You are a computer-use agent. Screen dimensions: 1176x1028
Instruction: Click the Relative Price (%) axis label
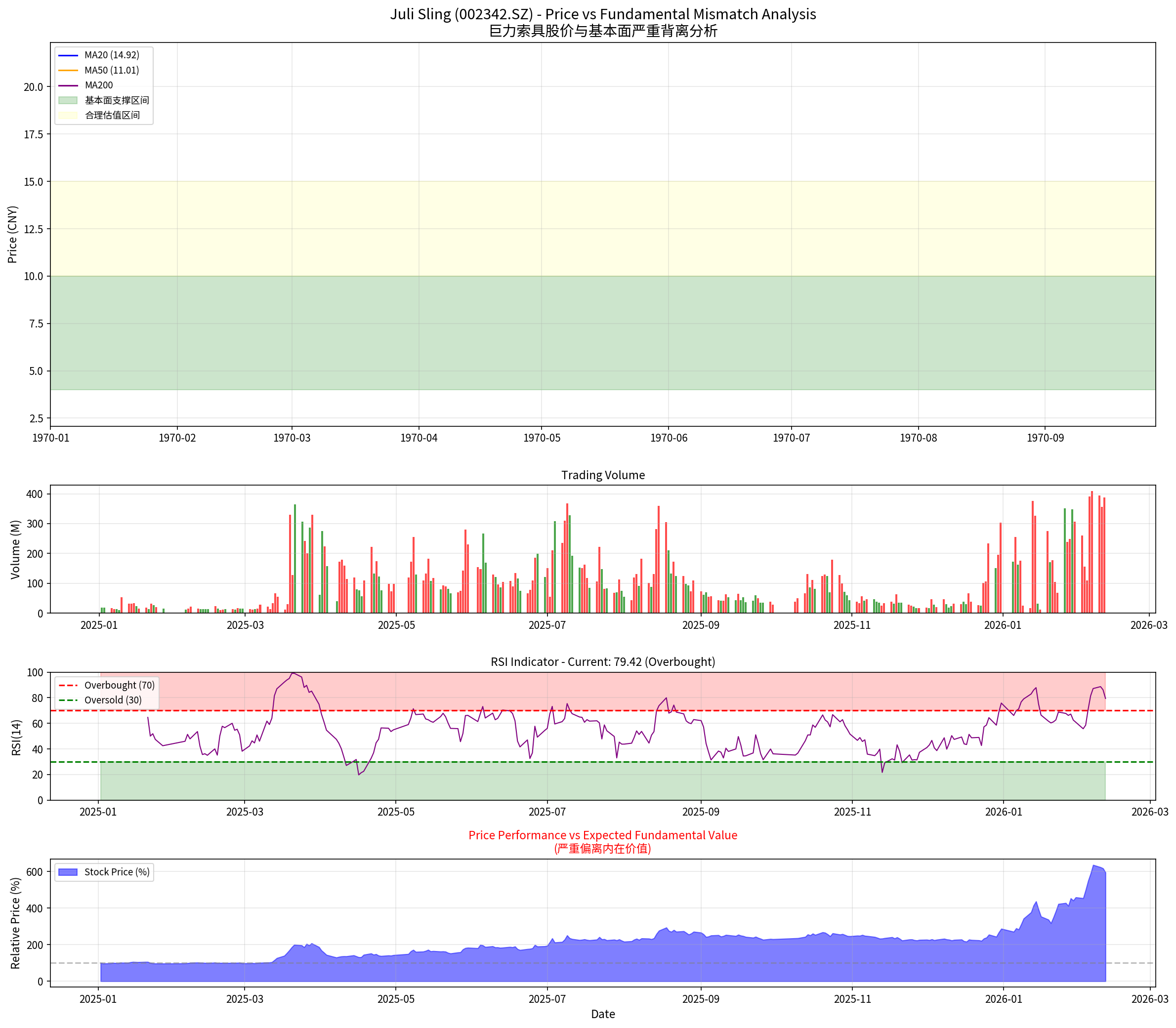tap(15, 923)
